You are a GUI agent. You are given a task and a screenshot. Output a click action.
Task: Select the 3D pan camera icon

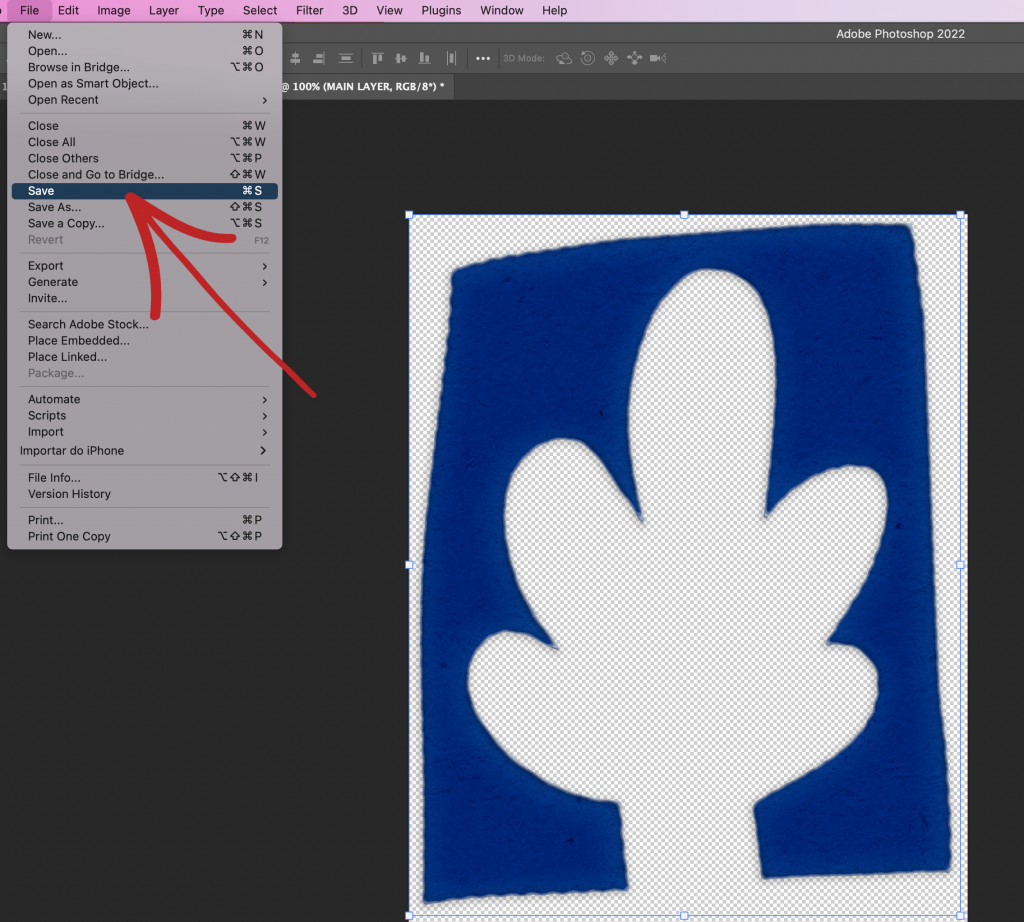611,58
